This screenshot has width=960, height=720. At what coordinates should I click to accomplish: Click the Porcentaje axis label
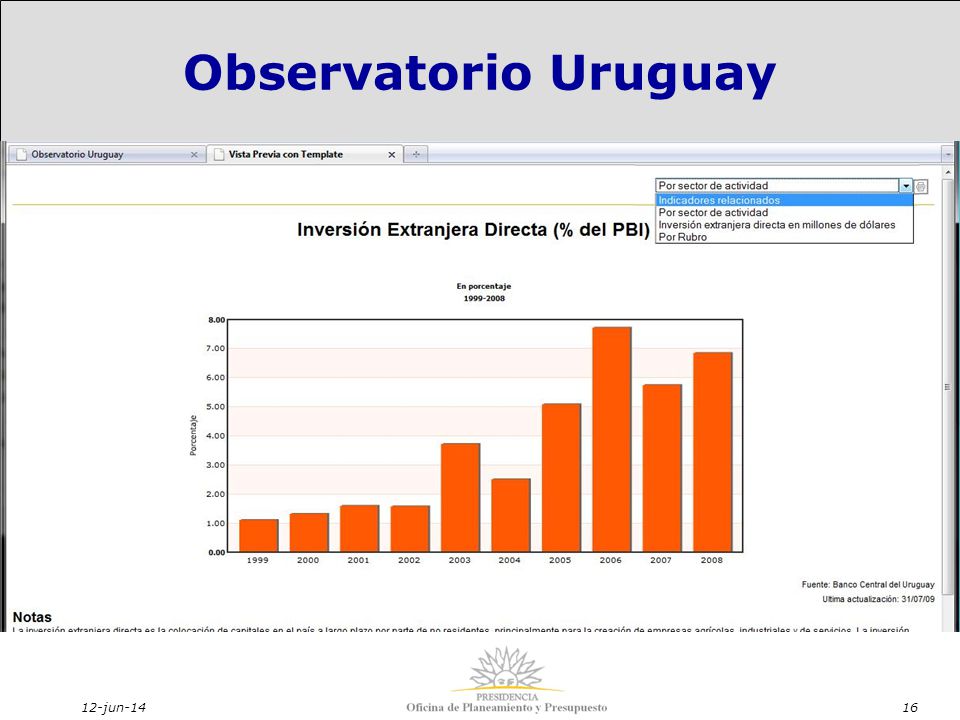(x=193, y=435)
